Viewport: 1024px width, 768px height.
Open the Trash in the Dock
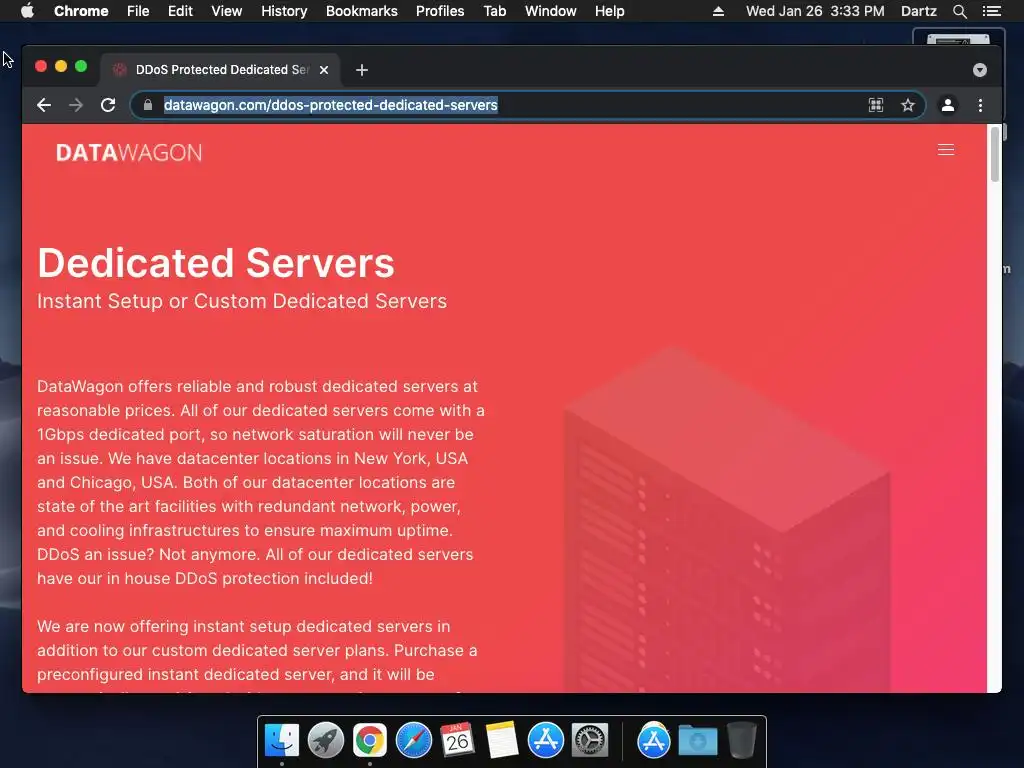tap(742, 741)
